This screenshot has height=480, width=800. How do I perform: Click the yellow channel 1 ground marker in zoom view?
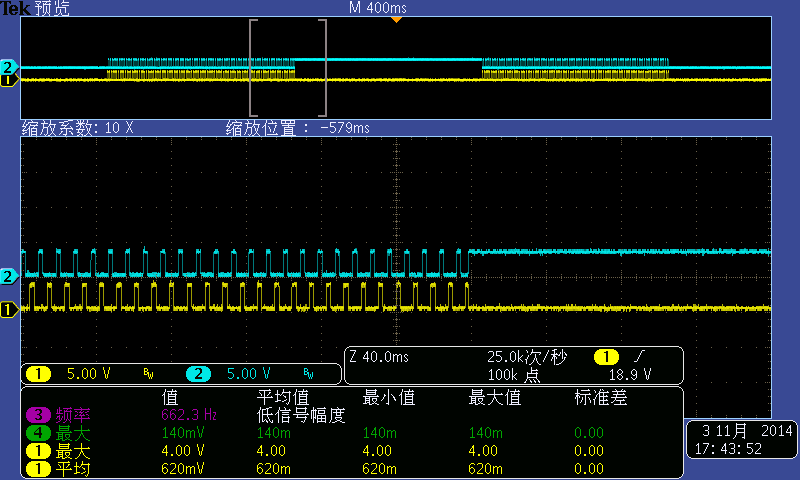pyautogui.click(x=9, y=309)
